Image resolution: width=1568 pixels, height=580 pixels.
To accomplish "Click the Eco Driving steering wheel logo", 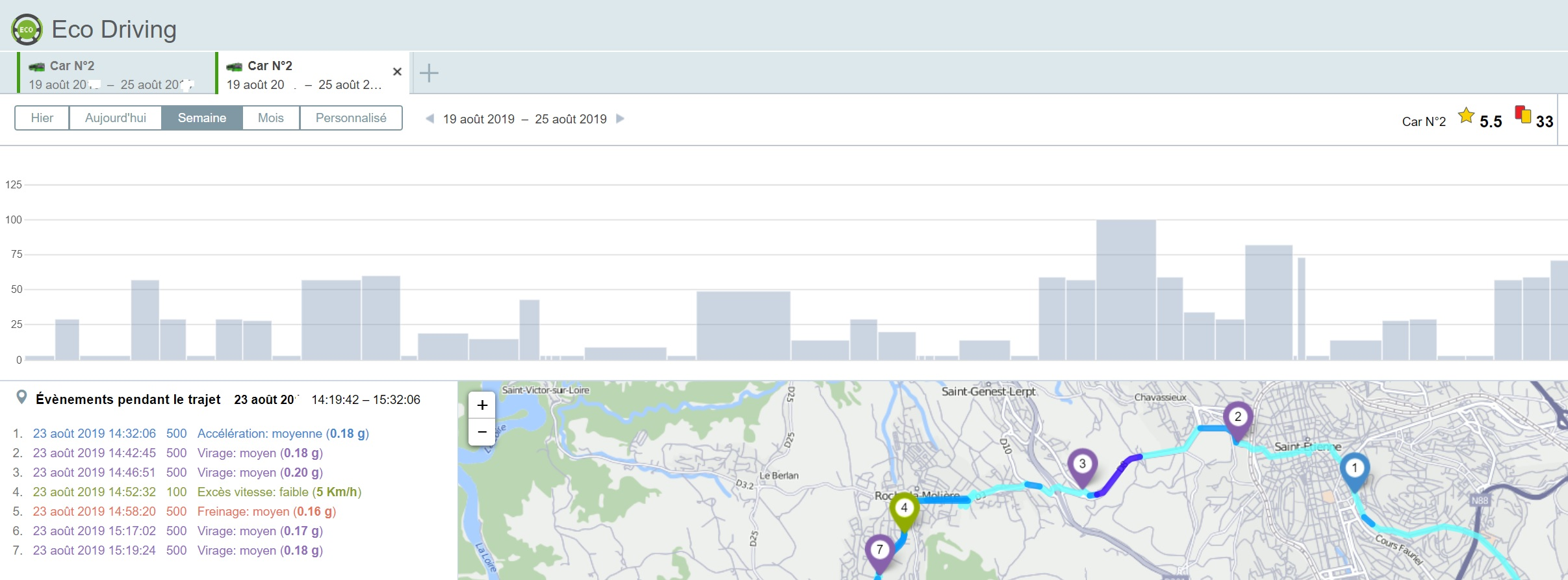I will tap(27, 30).
